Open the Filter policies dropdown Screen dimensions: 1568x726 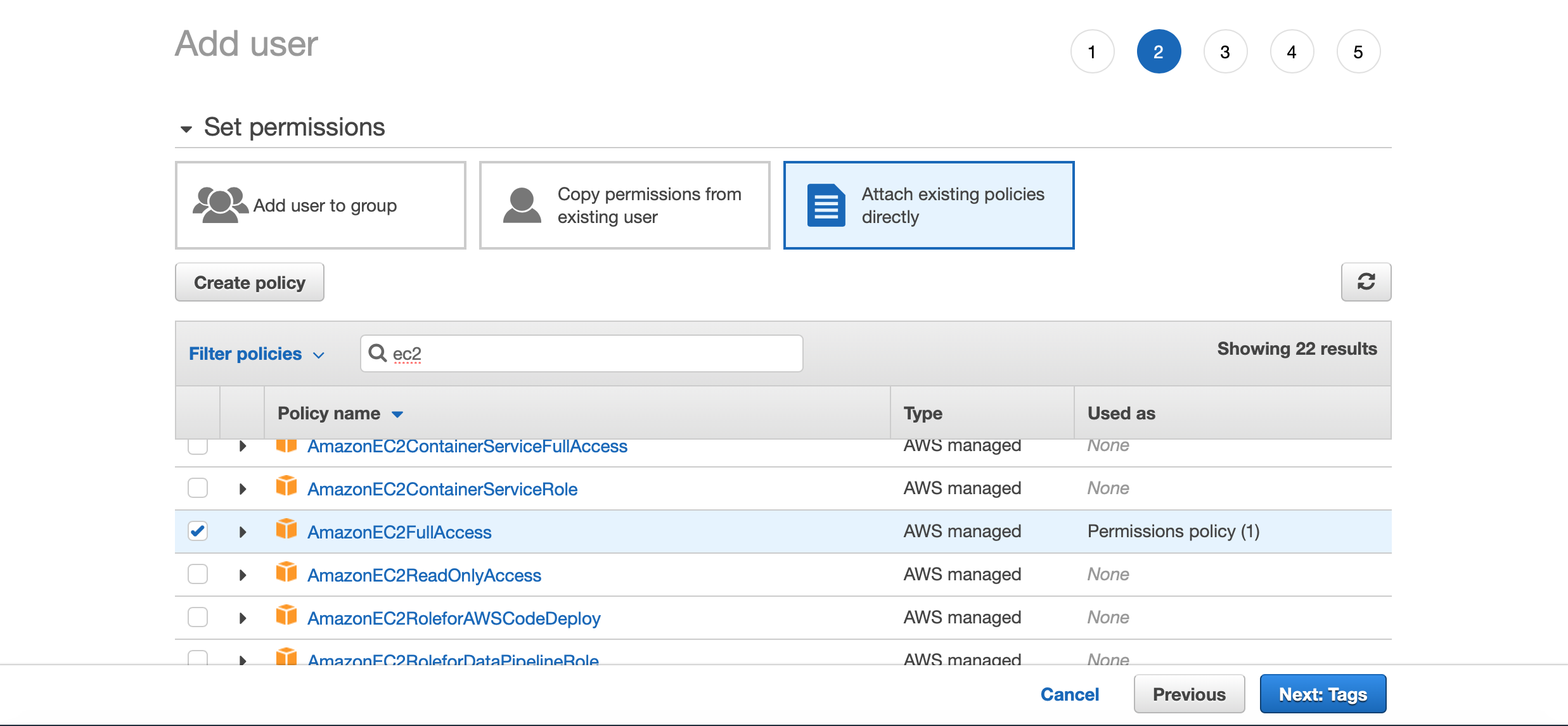[257, 354]
